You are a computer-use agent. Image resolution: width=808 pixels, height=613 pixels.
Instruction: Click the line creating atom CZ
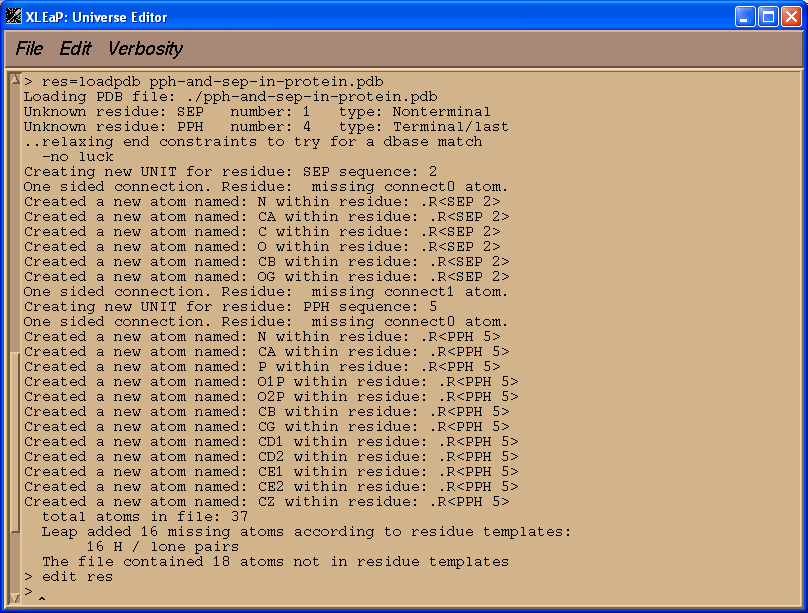tap(266, 501)
